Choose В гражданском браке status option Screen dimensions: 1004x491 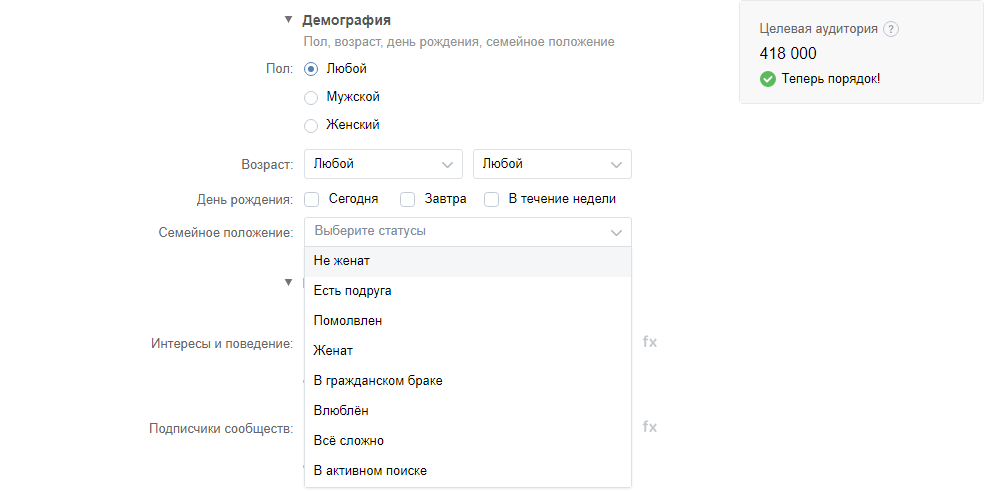pos(468,381)
